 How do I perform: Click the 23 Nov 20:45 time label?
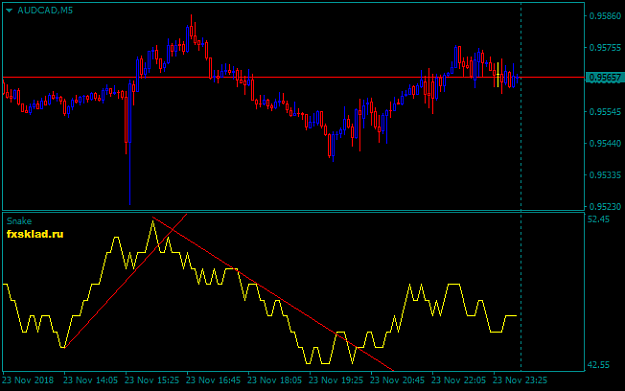pos(397,380)
